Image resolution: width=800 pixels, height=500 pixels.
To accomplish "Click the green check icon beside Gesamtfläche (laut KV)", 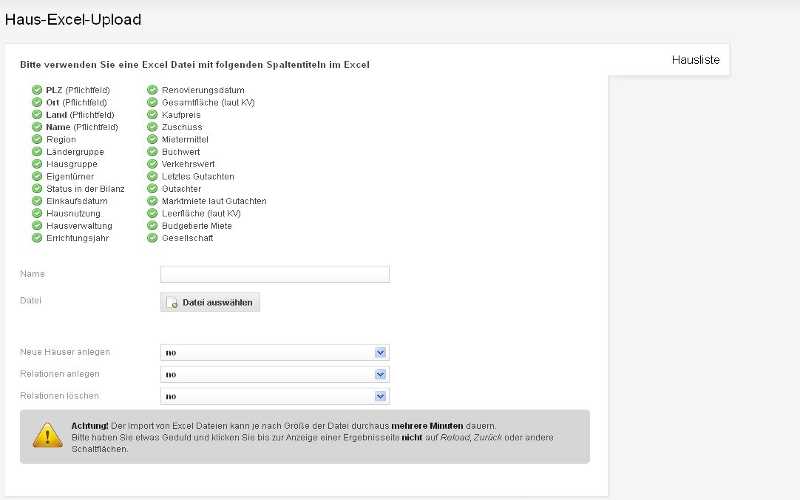I will click(152, 102).
